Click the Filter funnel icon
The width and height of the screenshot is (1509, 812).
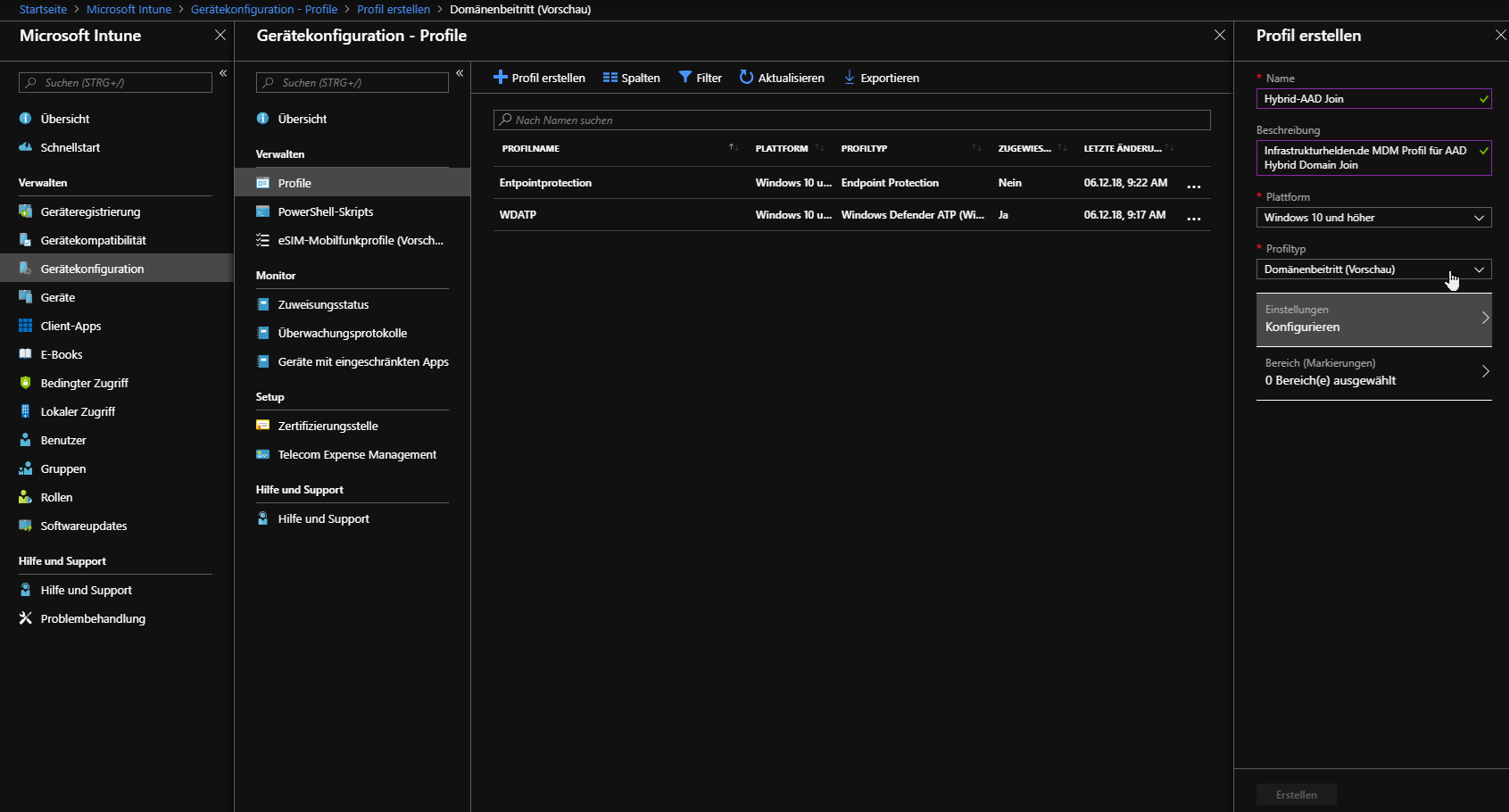(685, 78)
